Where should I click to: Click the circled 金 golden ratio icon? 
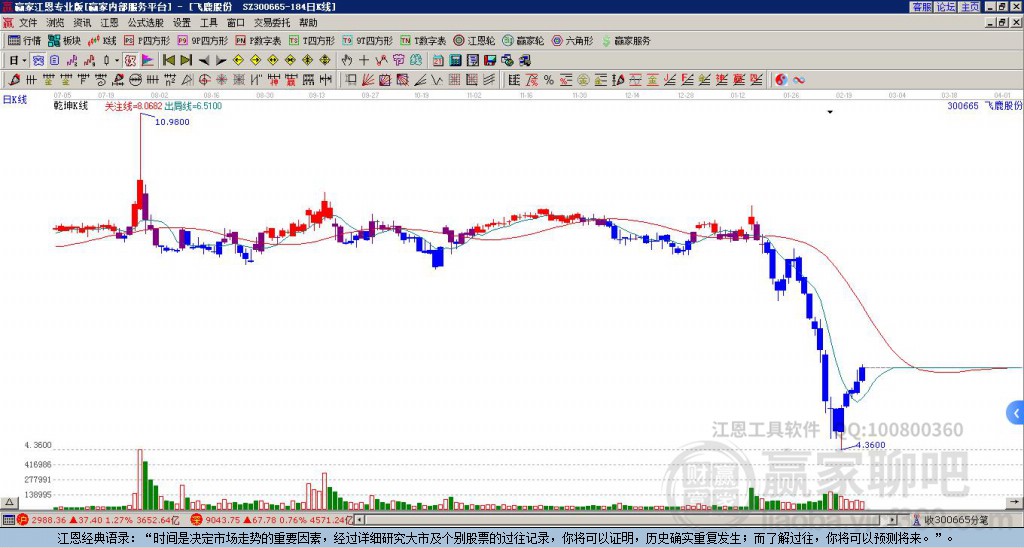click(x=583, y=80)
